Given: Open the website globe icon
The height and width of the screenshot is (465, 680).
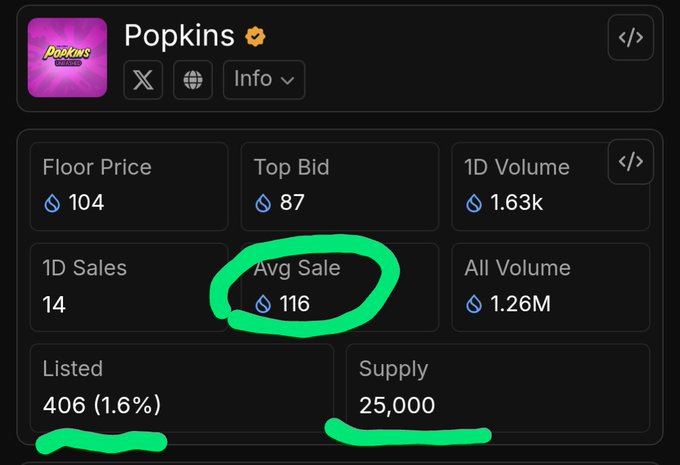Looking at the screenshot, I should point(193,79).
